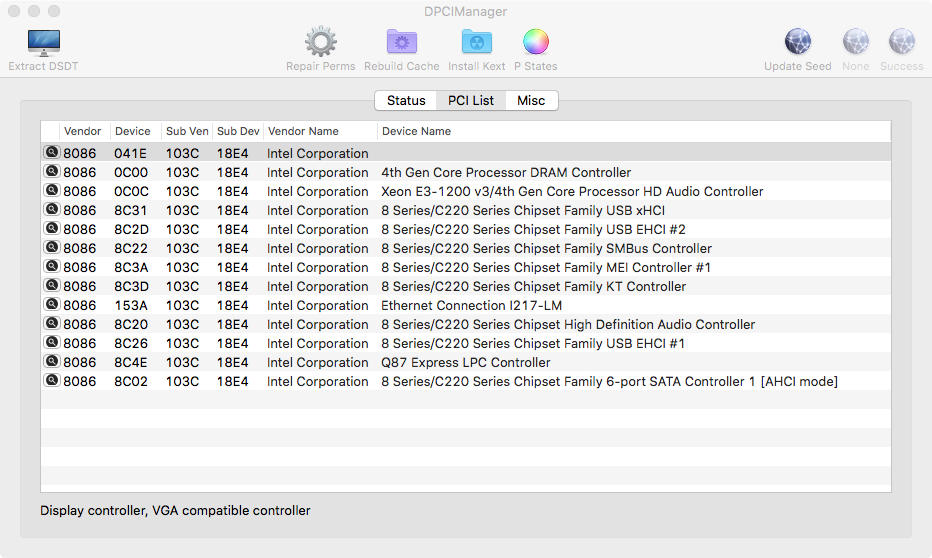This screenshot has width=932, height=558.
Task: Switch to the Status tab
Action: pos(406,101)
